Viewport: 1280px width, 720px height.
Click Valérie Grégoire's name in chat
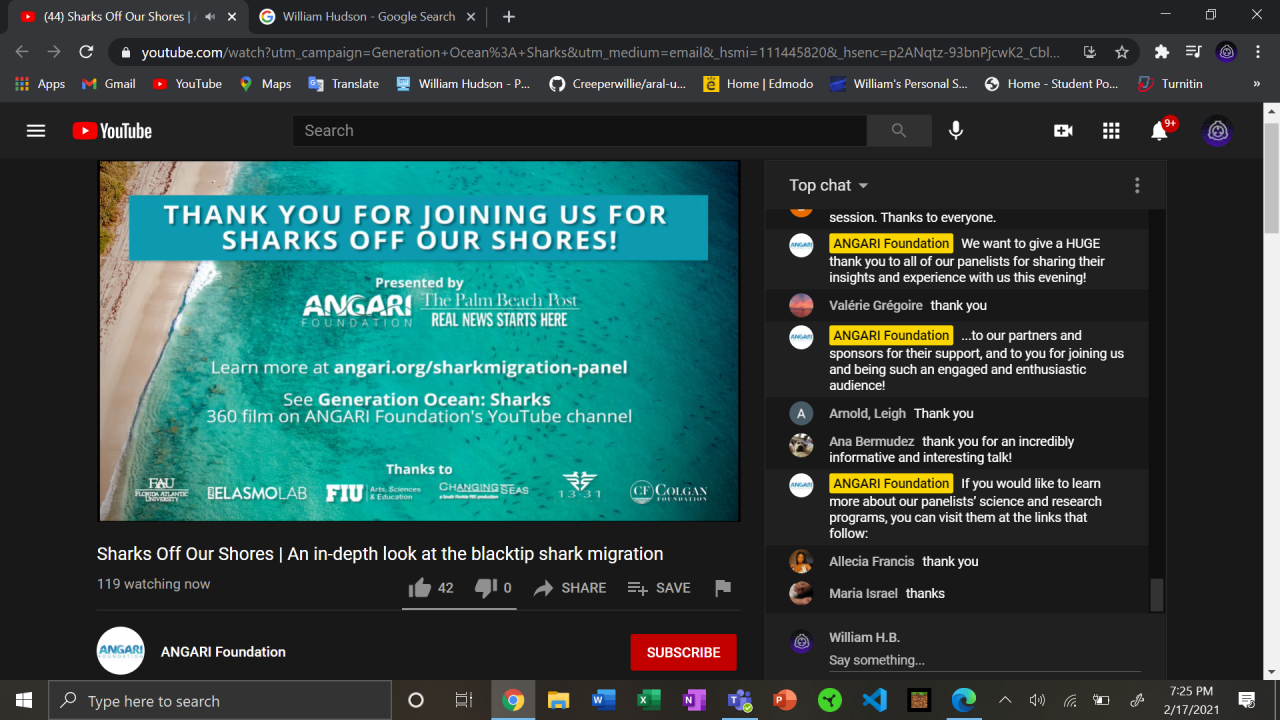pyautogui.click(x=876, y=305)
